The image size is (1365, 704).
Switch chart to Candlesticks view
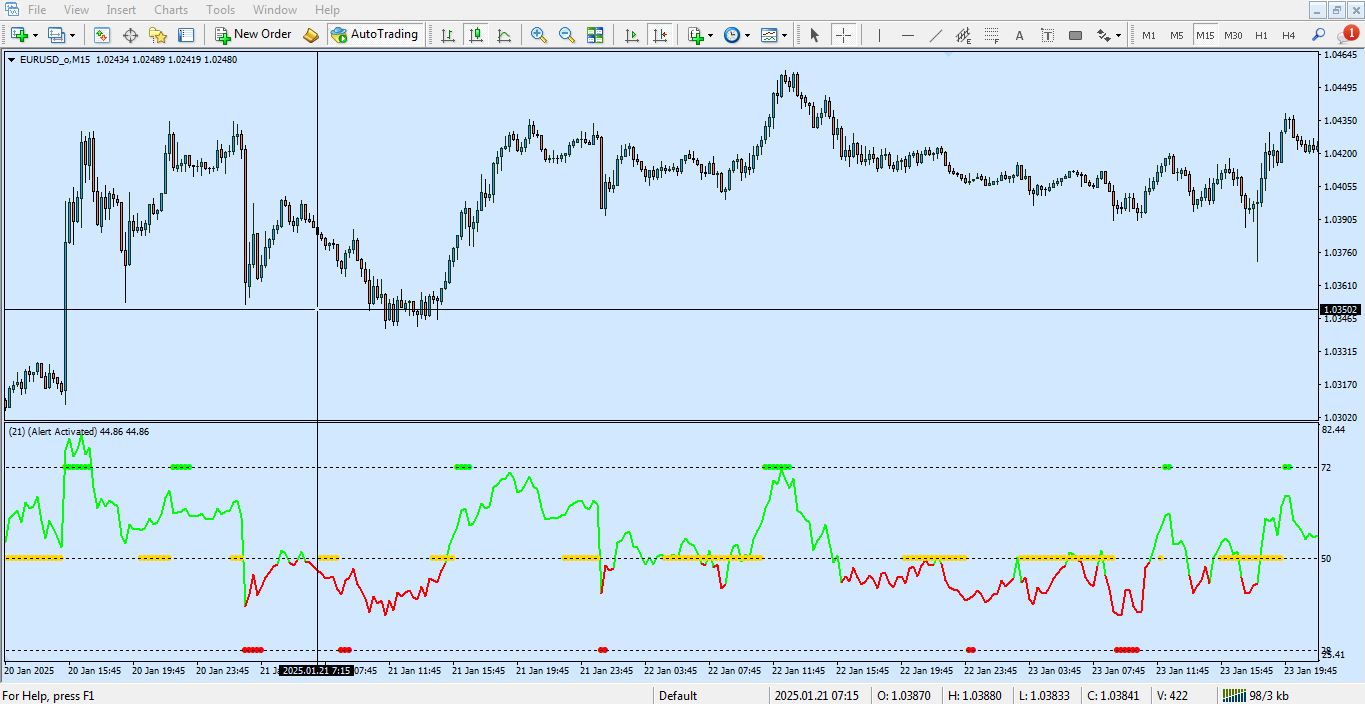[x=475, y=35]
